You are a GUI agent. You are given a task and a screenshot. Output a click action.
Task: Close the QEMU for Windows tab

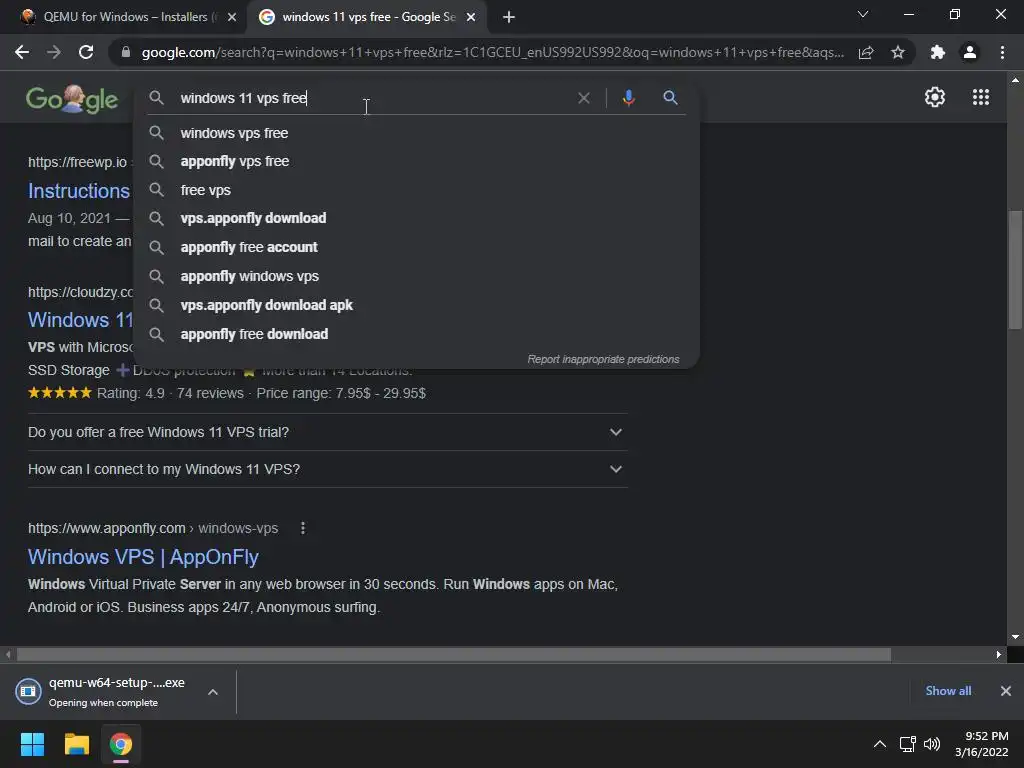[232, 17]
